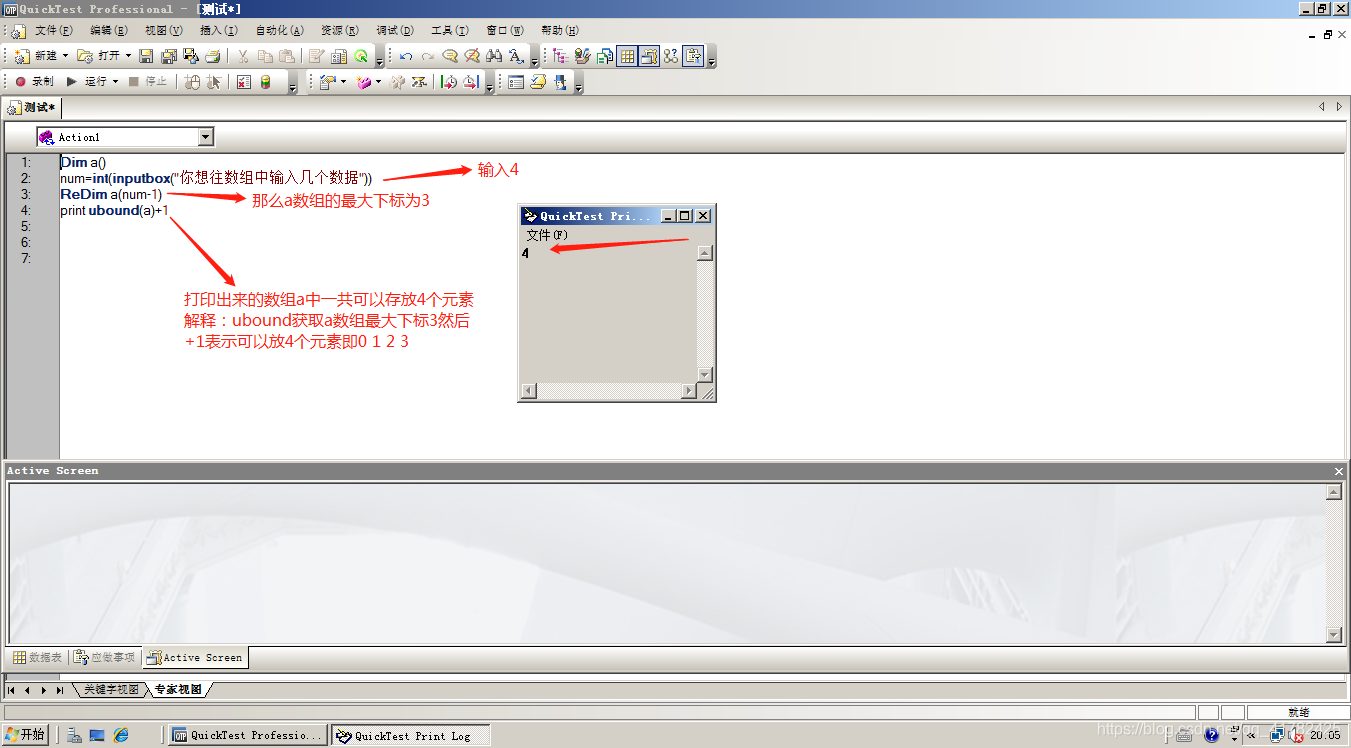Open 文件(F) menu in the Print Log window
This screenshot has height=748, width=1351.
(x=547, y=235)
